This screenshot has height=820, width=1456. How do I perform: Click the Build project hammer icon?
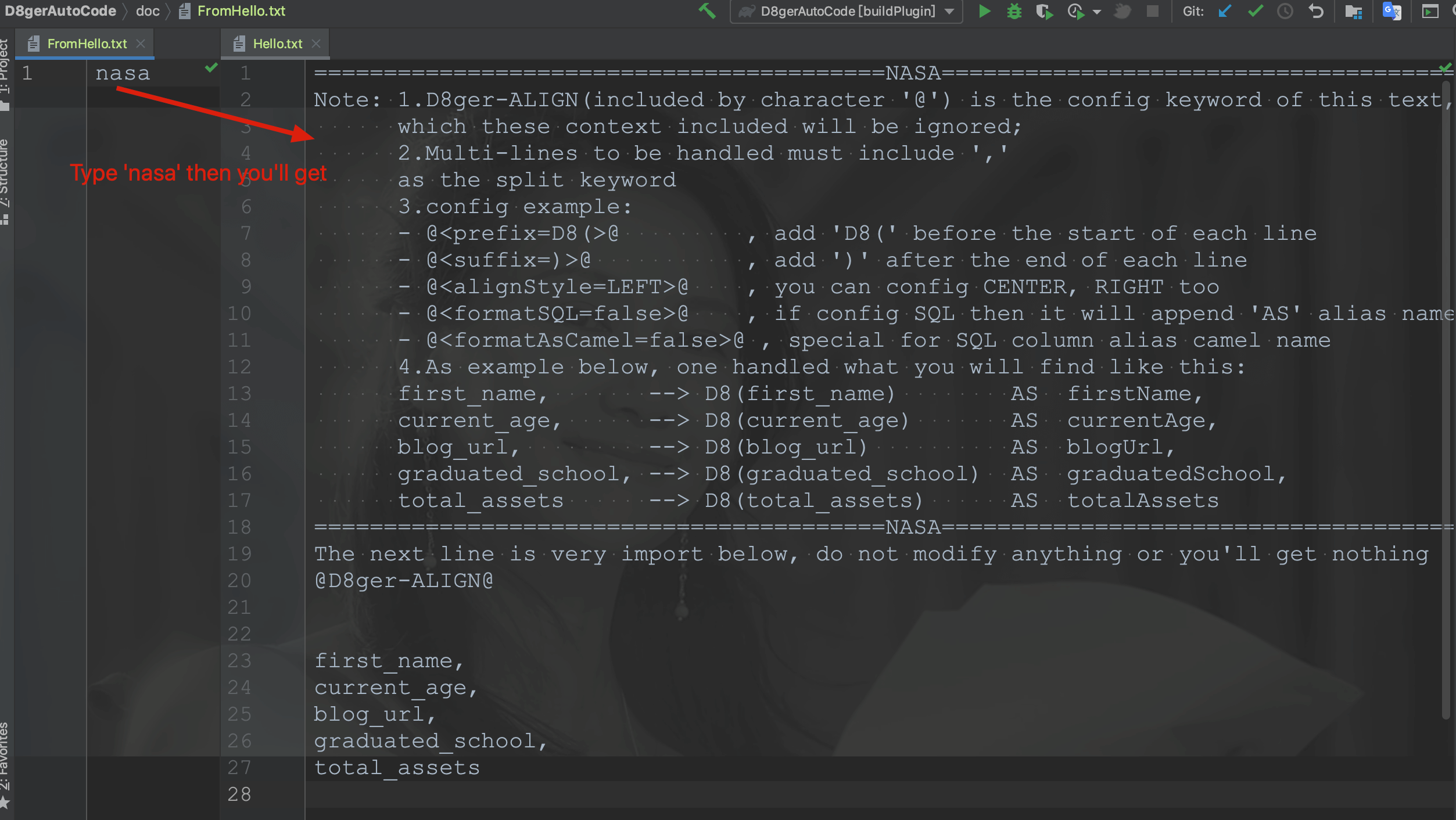point(707,11)
